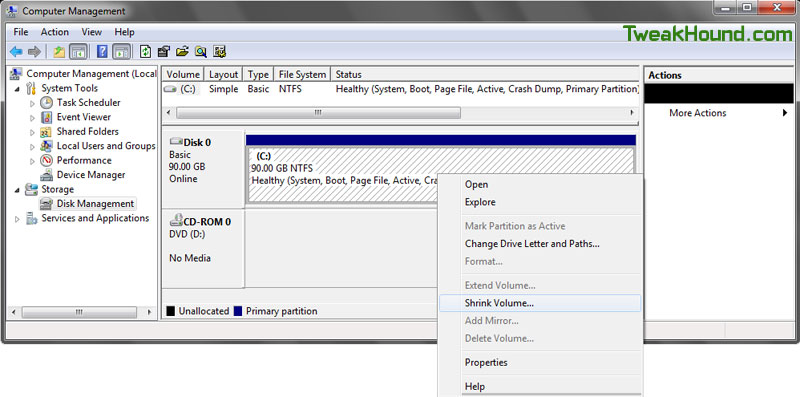Click the blue Primary partition legend swatch
The height and width of the screenshot is (397, 800).
238,311
